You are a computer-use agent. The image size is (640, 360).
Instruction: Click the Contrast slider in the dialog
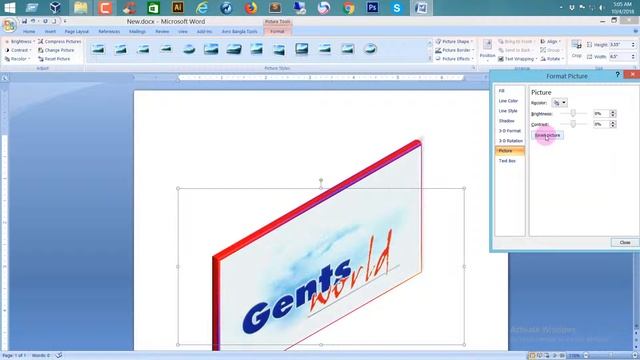tap(573, 124)
